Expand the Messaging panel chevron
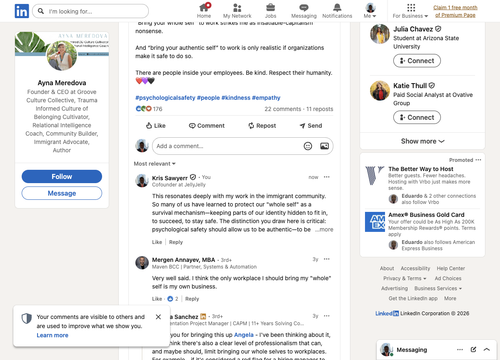The image size is (500, 360). [x=487, y=349]
